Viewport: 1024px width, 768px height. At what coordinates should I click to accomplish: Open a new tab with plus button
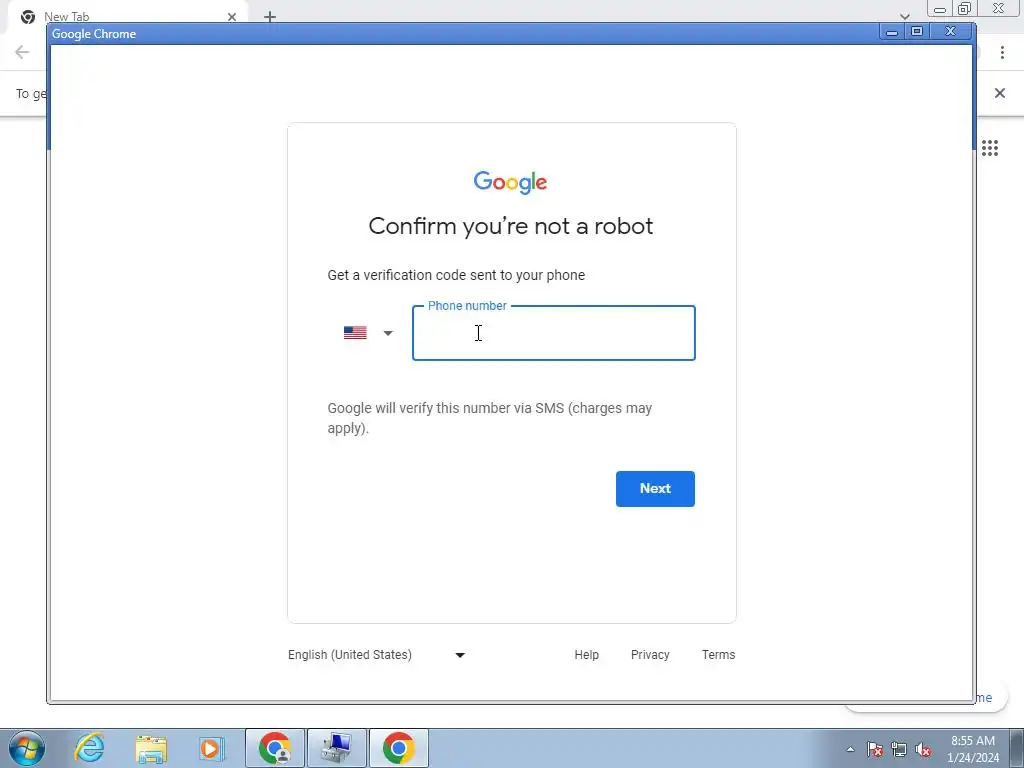270,17
